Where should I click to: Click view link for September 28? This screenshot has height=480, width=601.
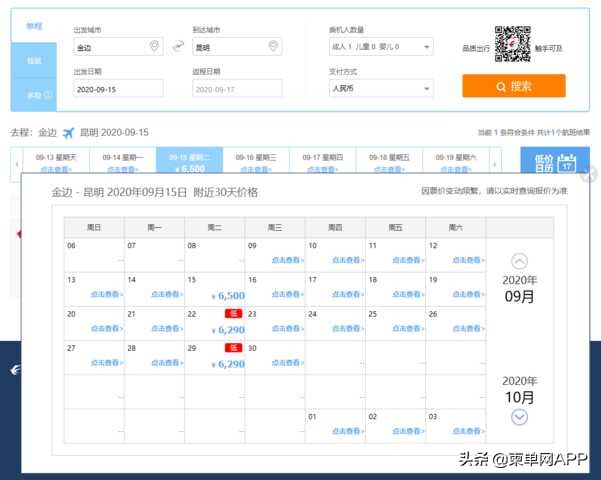tap(167, 363)
